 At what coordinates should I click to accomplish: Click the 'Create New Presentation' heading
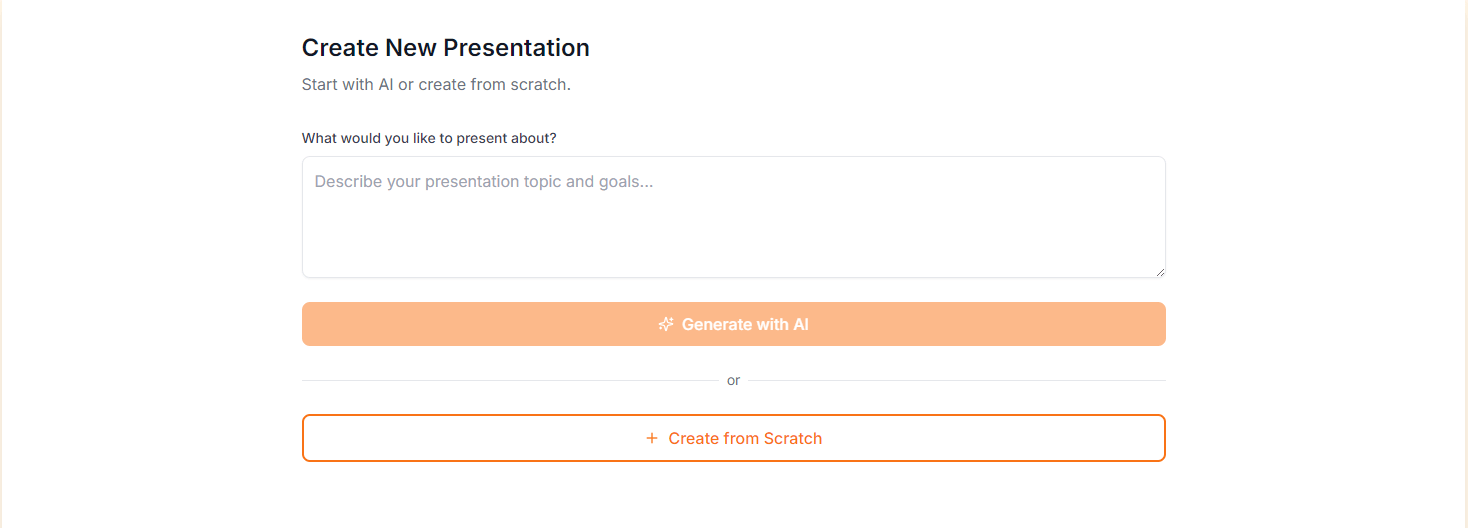pyautogui.click(x=446, y=48)
